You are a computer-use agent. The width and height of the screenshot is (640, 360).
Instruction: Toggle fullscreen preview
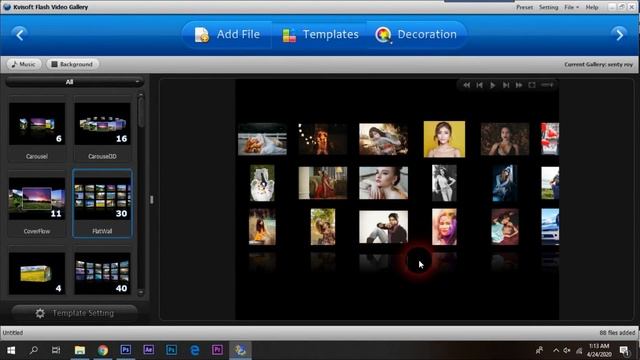click(532, 85)
